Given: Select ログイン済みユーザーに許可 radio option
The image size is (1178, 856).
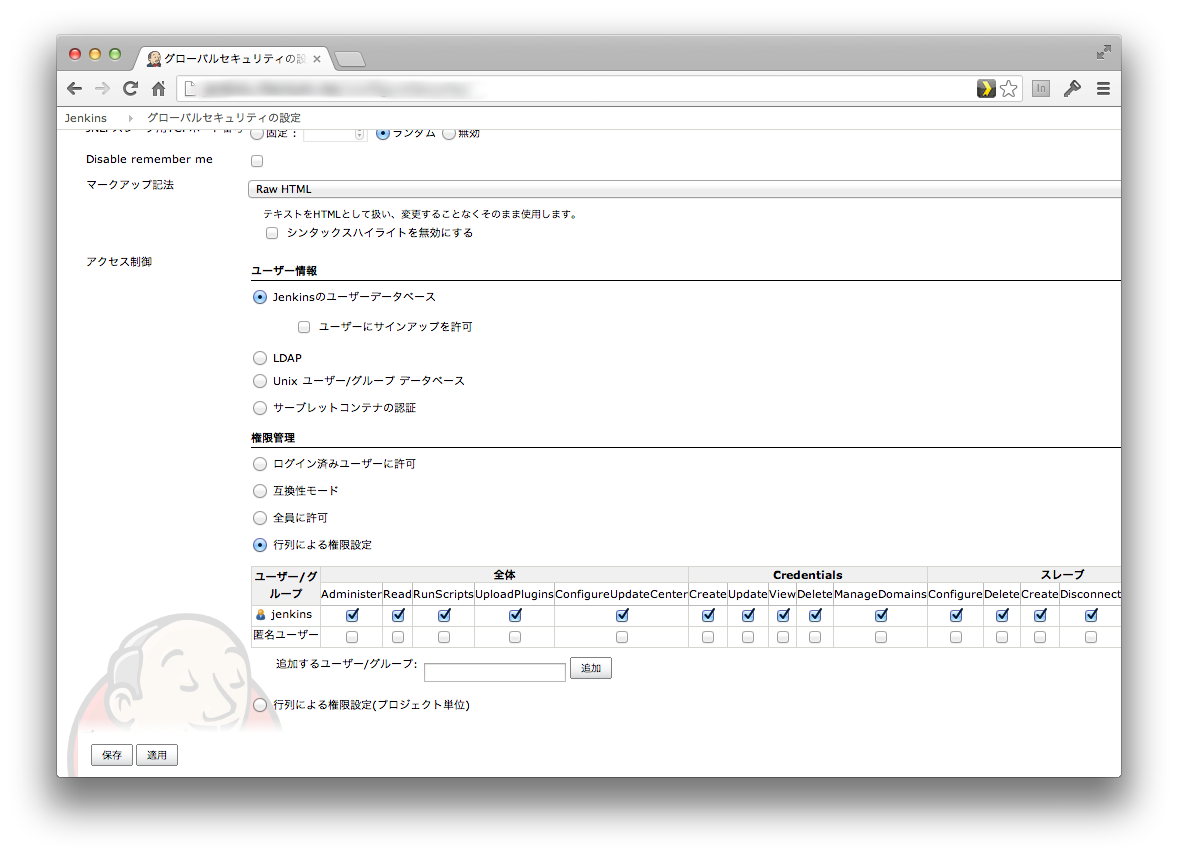Looking at the screenshot, I should click(260, 464).
